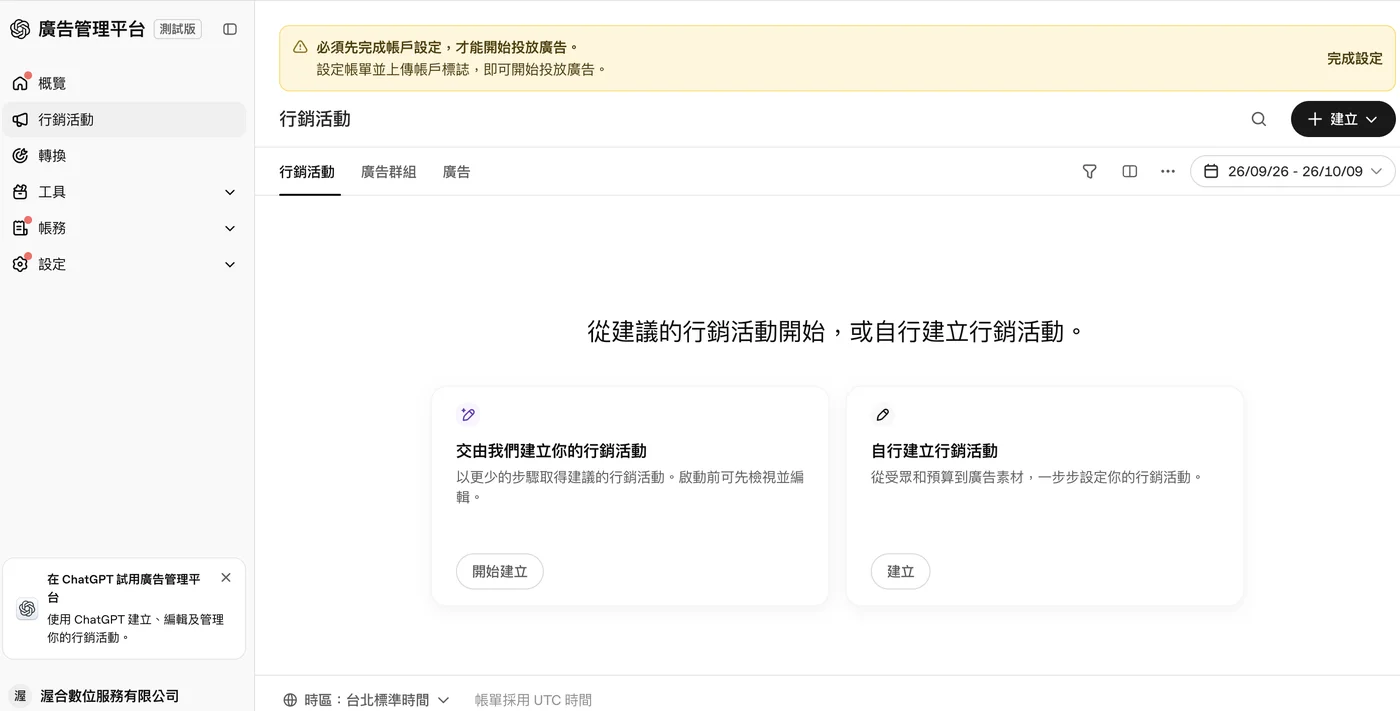Click the 測試版 beta badge
Viewport: 1400px width, 711px height.
click(x=178, y=29)
